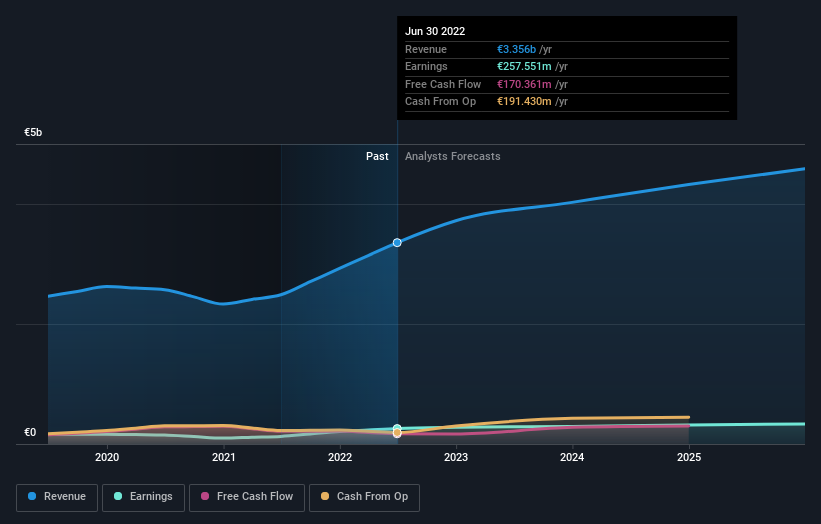The width and height of the screenshot is (821, 524).
Task: Click the Cash From Op tooltip label
Action: point(440,102)
